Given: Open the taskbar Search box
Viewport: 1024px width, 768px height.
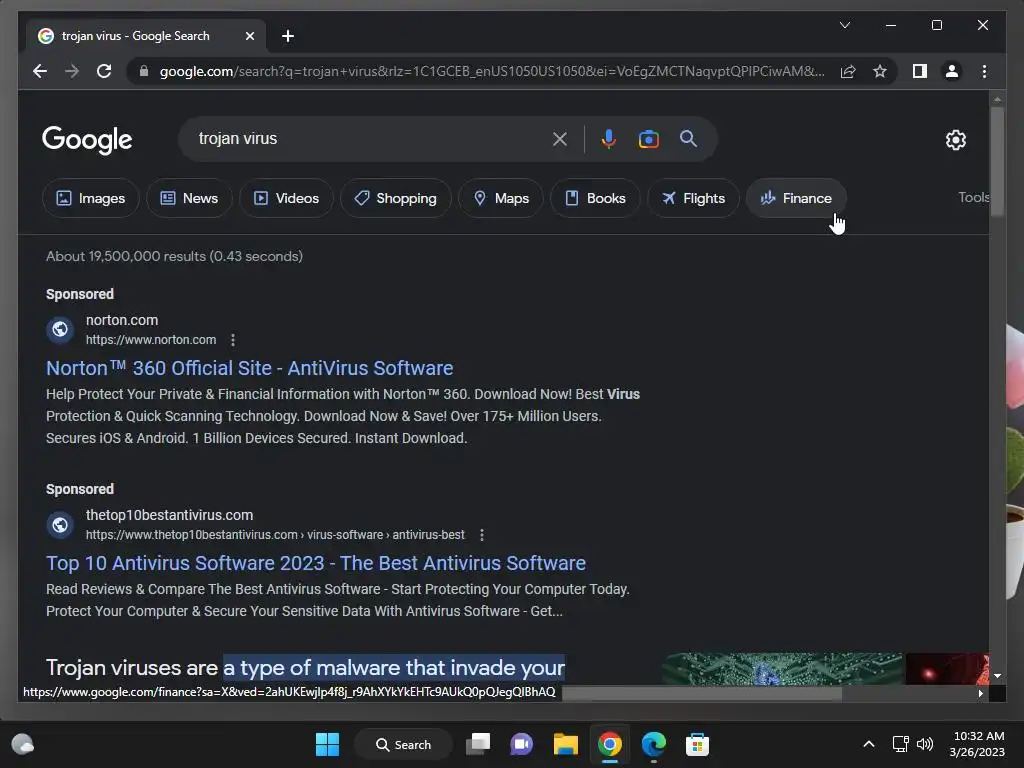Looking at the screenshot, I should [x=403, y=744].
